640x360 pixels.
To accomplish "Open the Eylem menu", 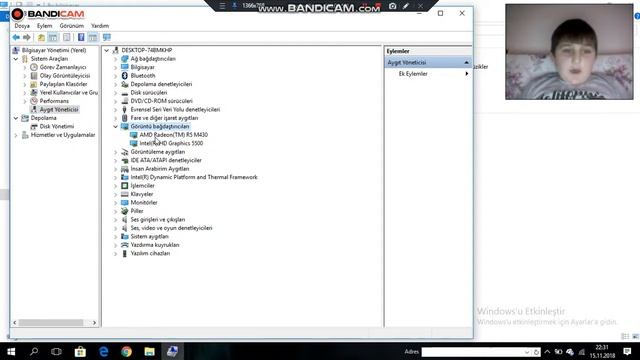I will 44,26.
